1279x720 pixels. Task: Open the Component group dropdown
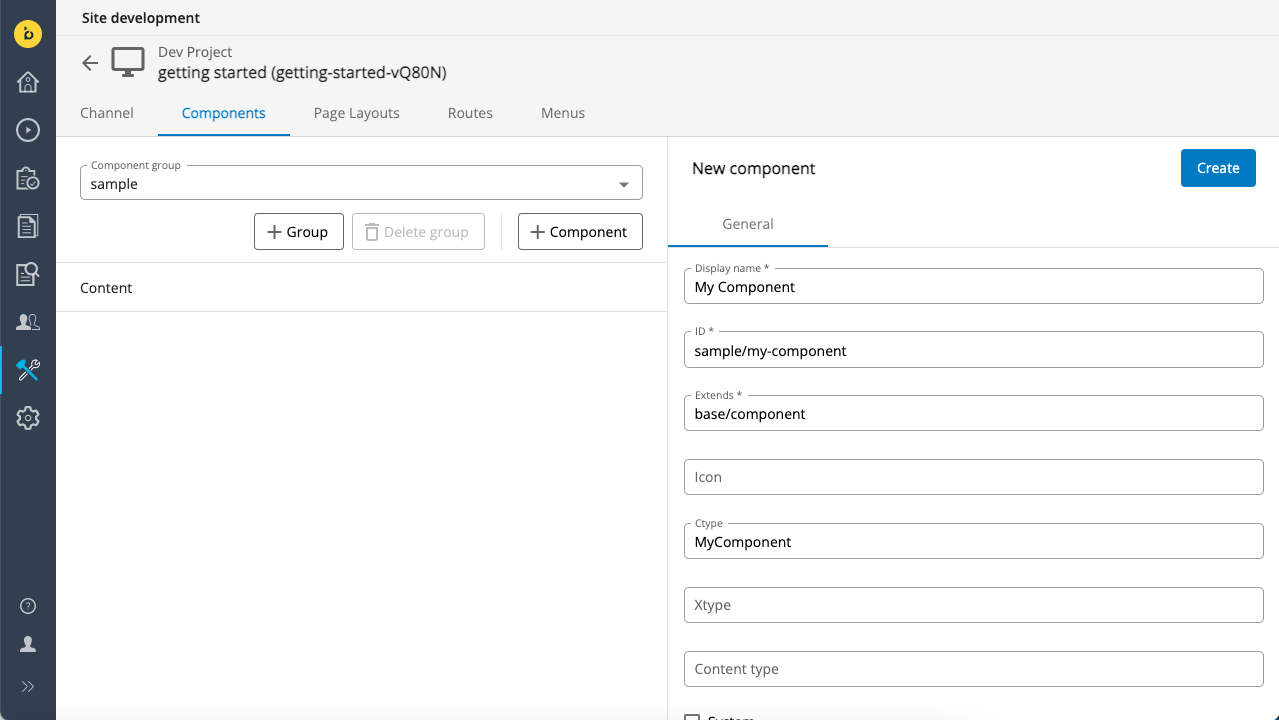361,183
